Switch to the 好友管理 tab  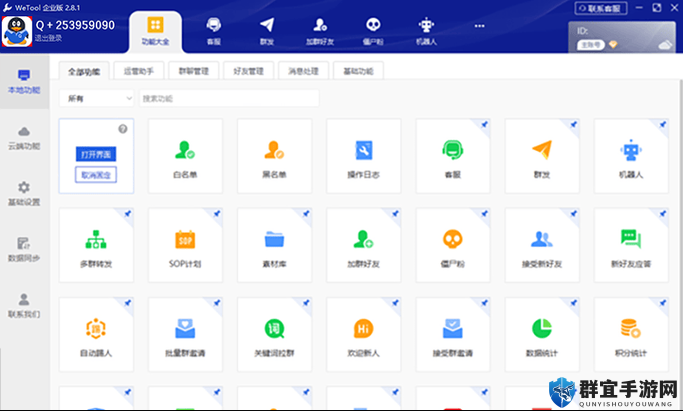[249, 71]
